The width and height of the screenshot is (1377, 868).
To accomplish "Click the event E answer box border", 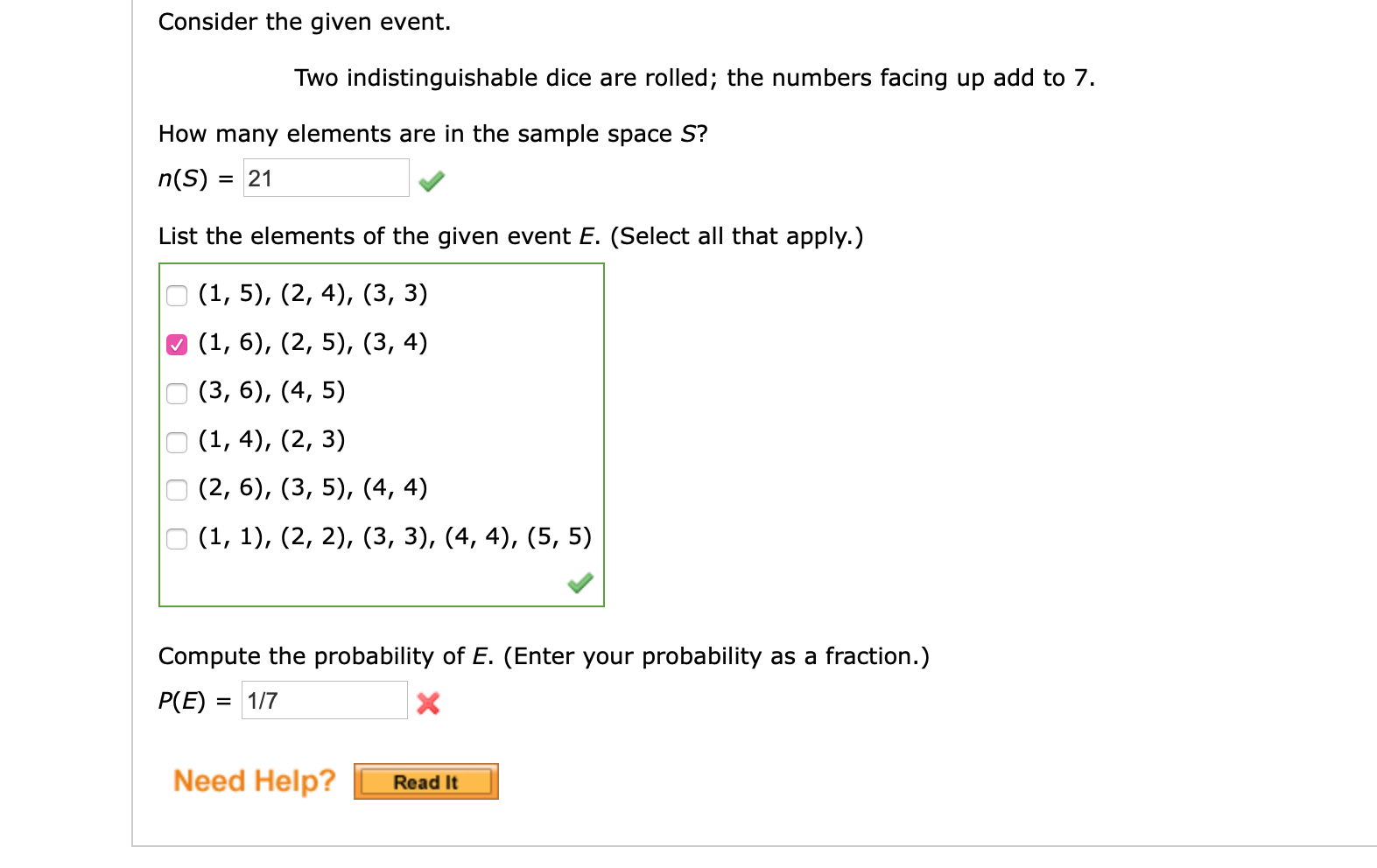I will [381, 262].
